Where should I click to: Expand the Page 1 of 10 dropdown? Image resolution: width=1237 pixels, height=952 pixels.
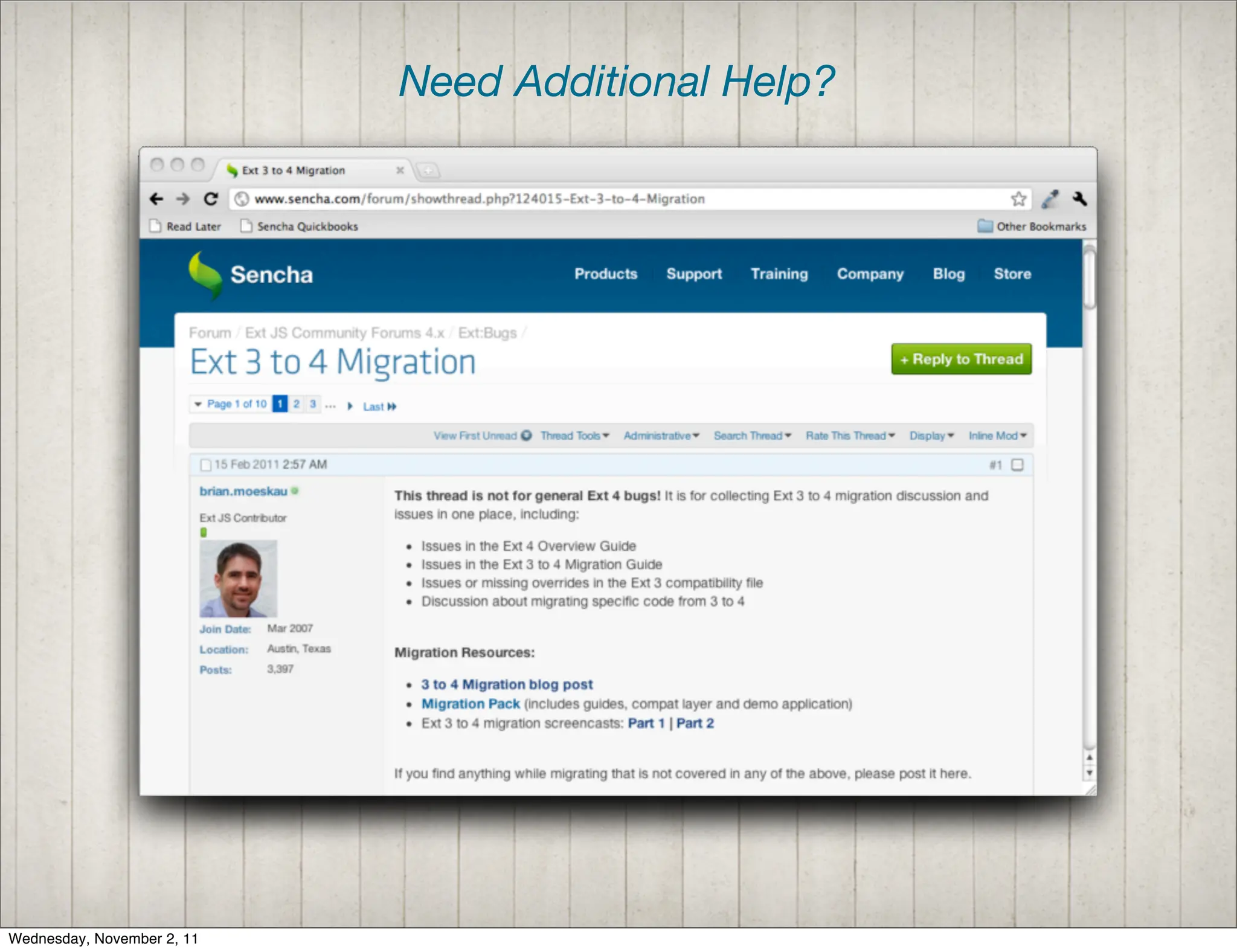230,404
